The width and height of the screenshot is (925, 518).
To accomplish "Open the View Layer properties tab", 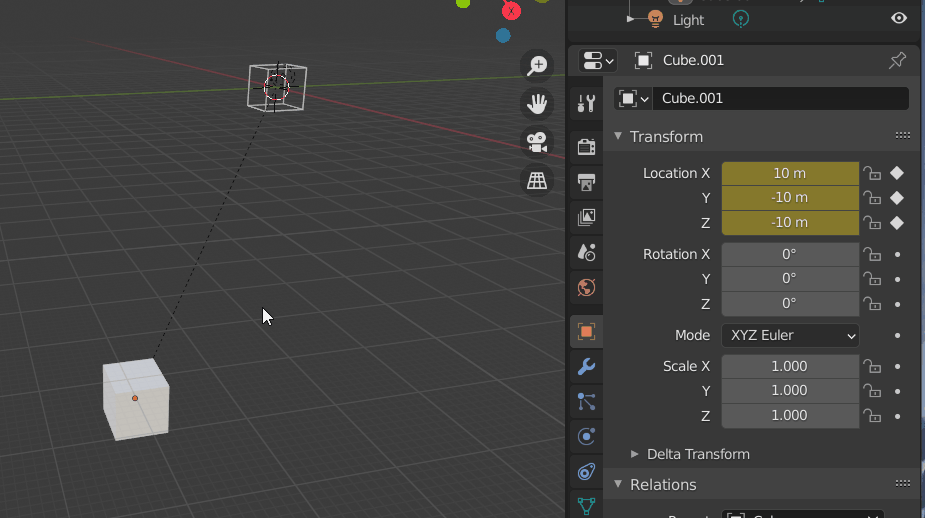I will [x=586, y=217].
